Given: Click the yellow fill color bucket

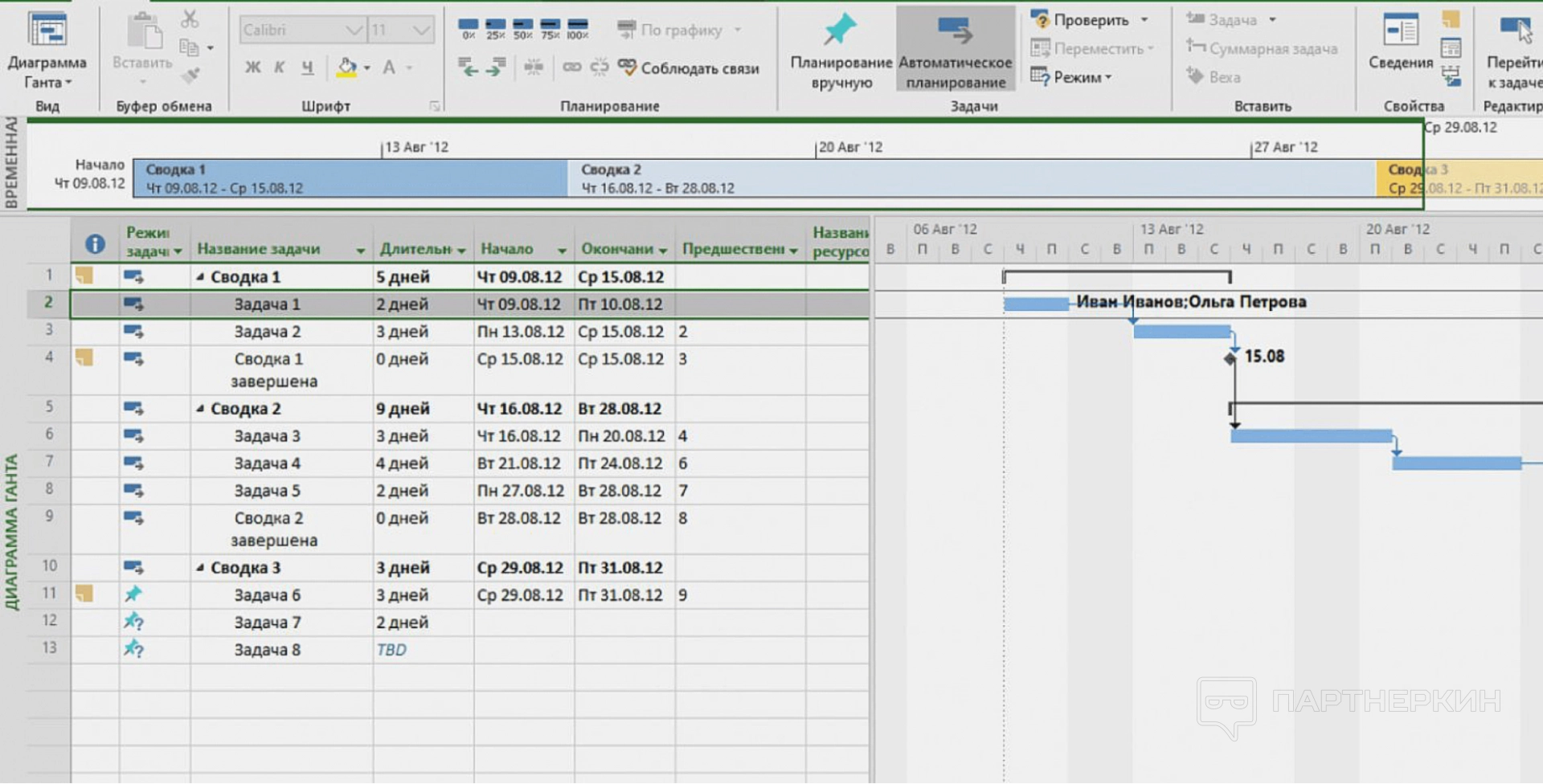Looking at the screenshot, I should [346, 67].
